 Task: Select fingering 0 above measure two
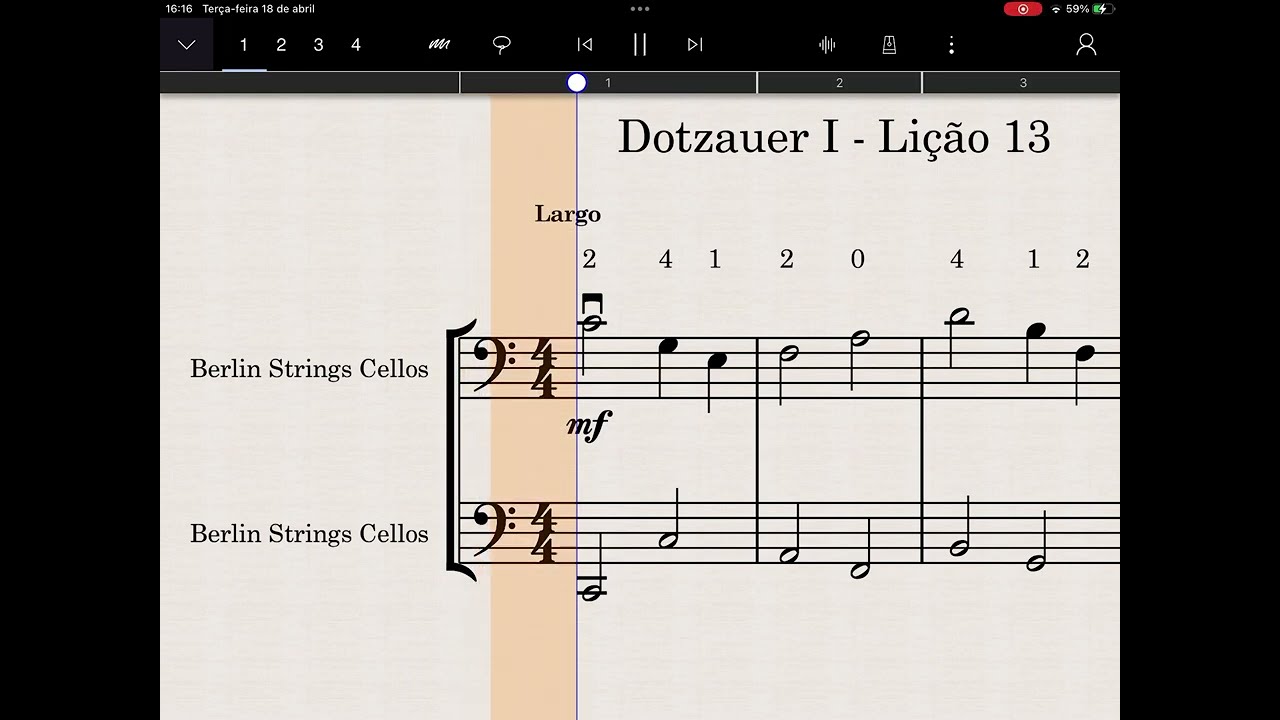[857, 260]
